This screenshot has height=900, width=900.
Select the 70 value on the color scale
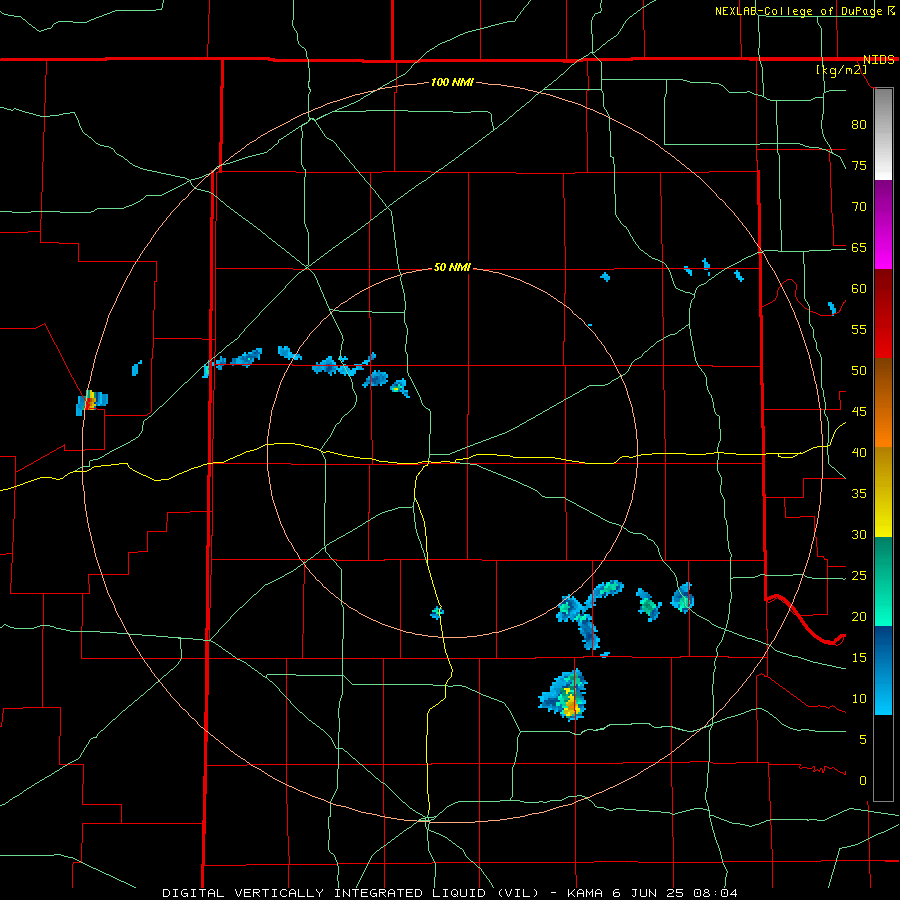(859, 207)
